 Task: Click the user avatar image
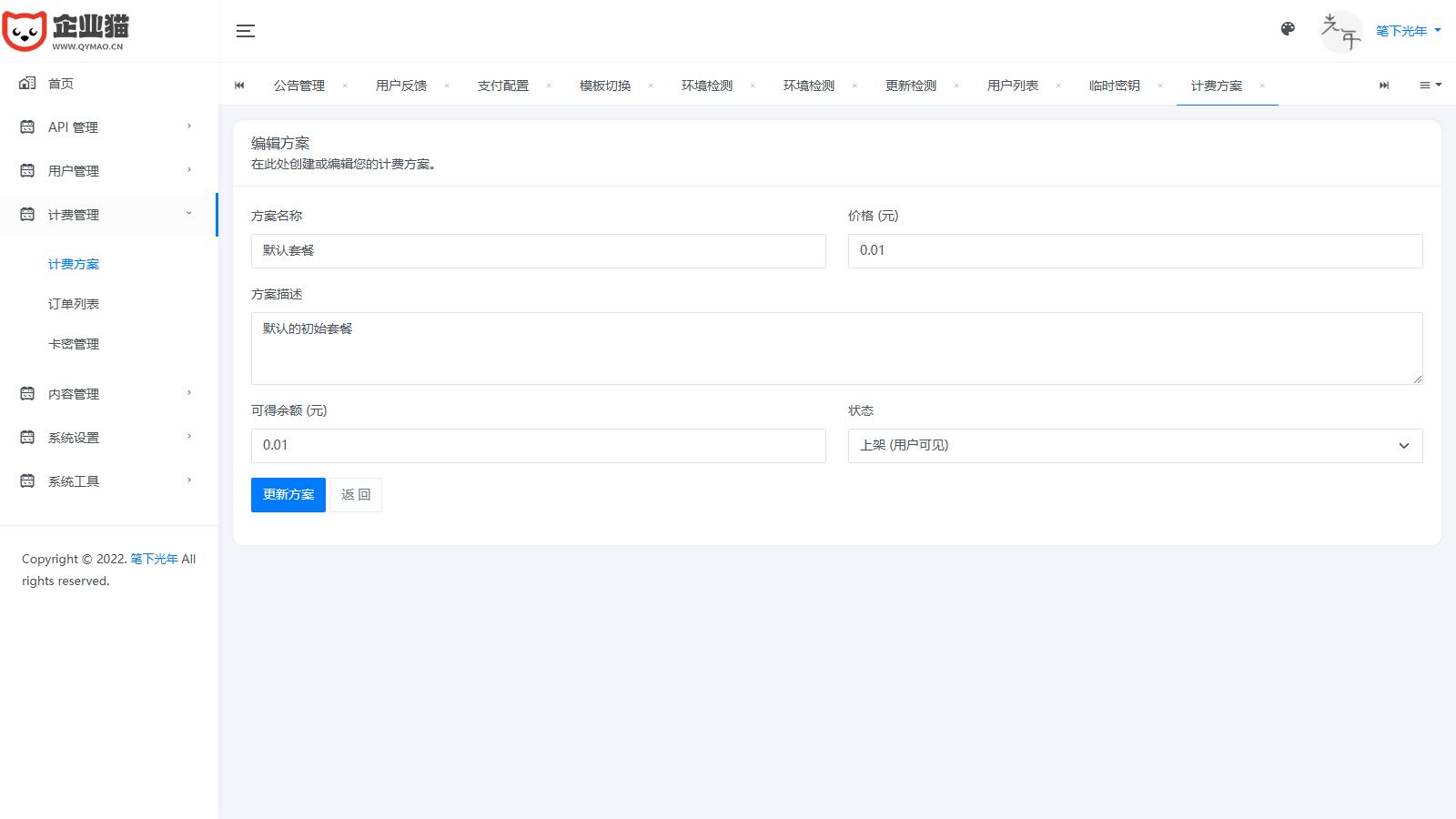click(1340, 31)
